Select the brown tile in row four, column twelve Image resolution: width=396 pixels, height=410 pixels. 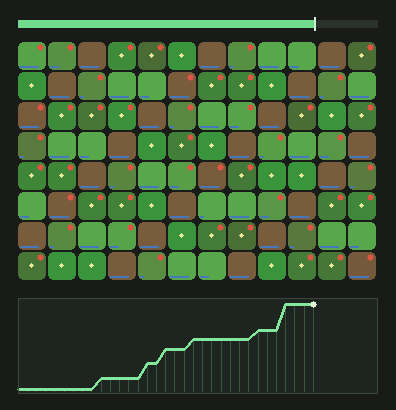362,146
